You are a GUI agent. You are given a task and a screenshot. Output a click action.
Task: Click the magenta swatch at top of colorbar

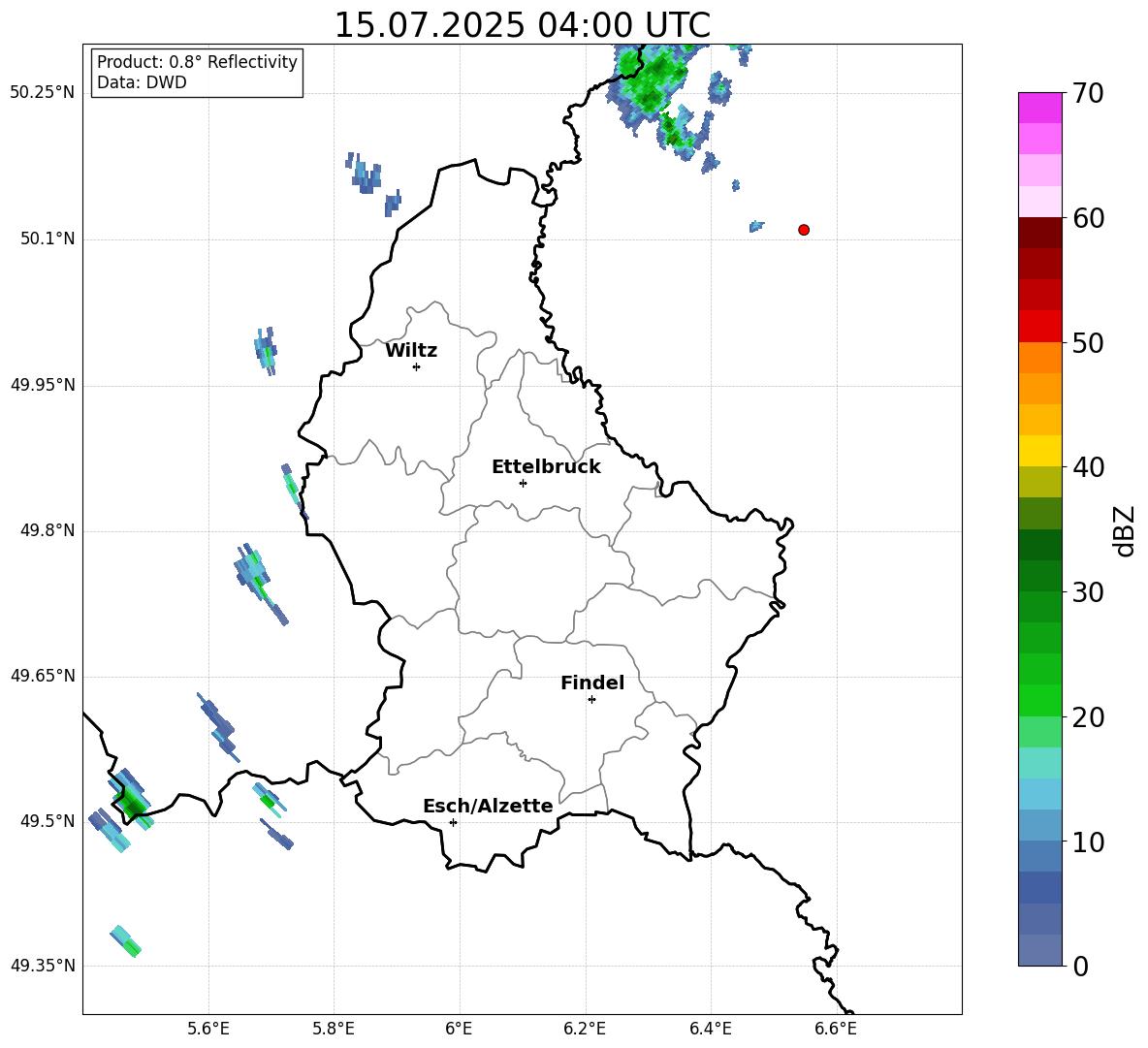(1039, 109)
